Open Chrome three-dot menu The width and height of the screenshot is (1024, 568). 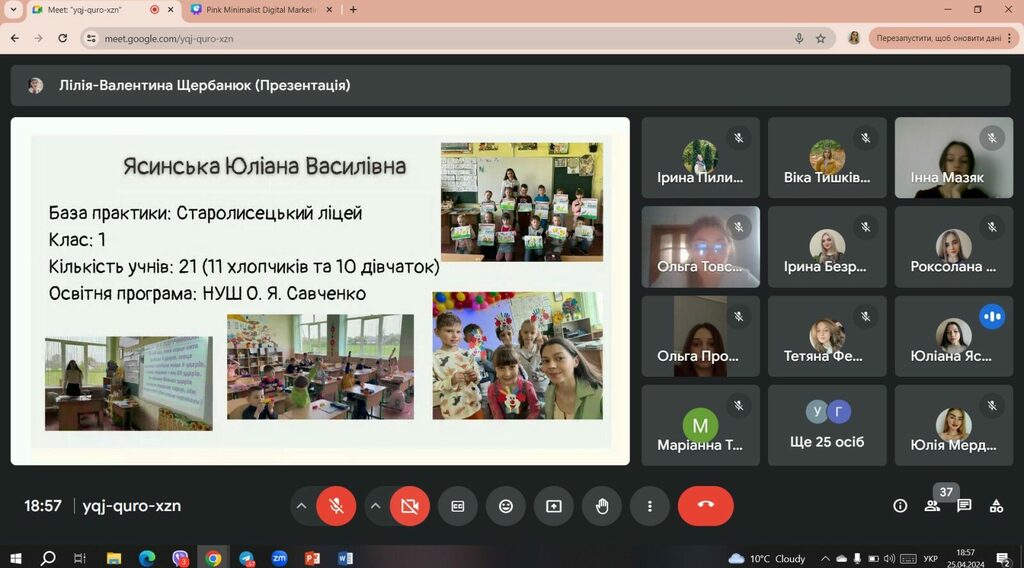pos(1010,39)
